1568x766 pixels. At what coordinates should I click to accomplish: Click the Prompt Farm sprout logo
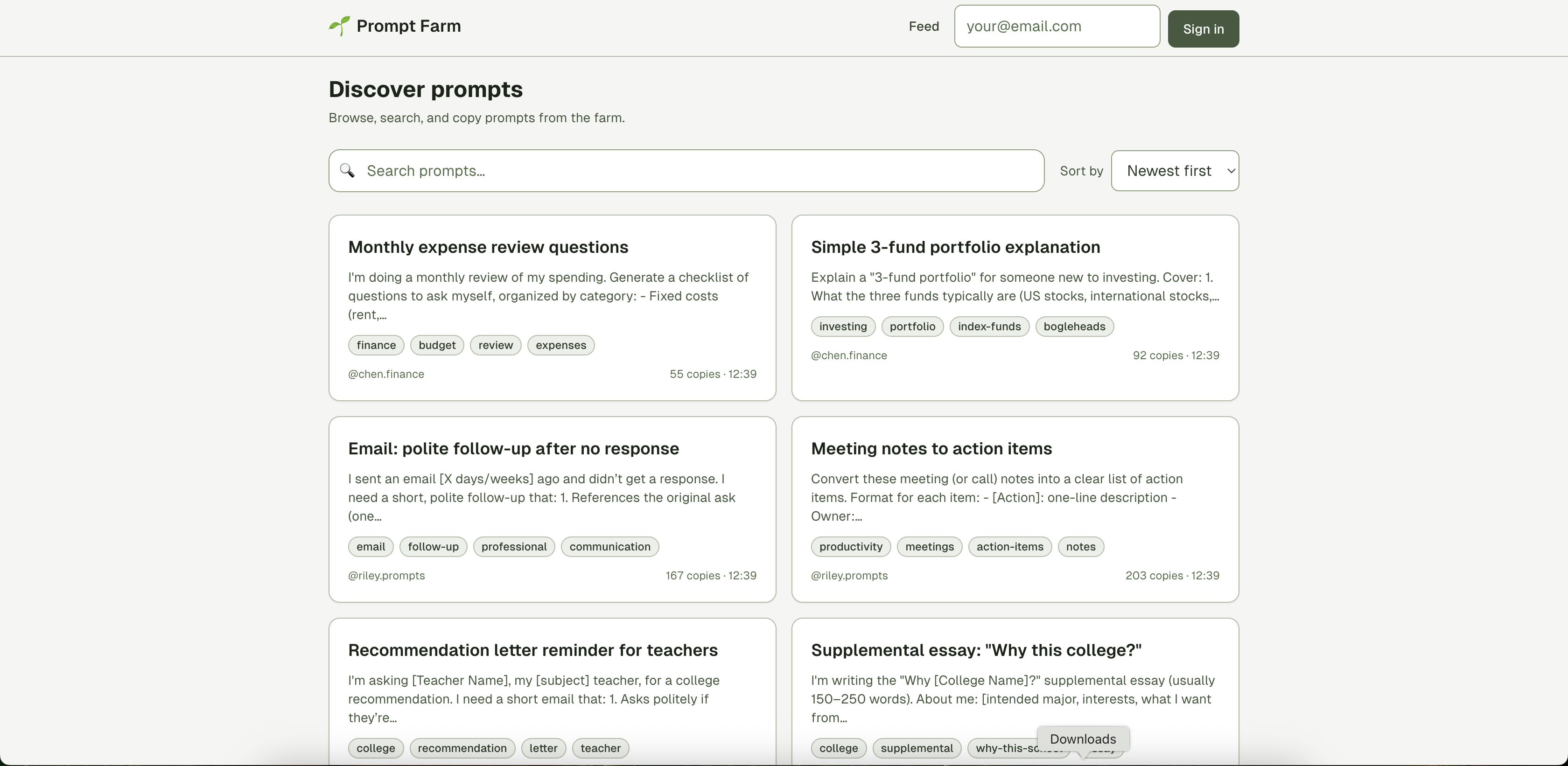pyautogui.click(x=339, y=26)
